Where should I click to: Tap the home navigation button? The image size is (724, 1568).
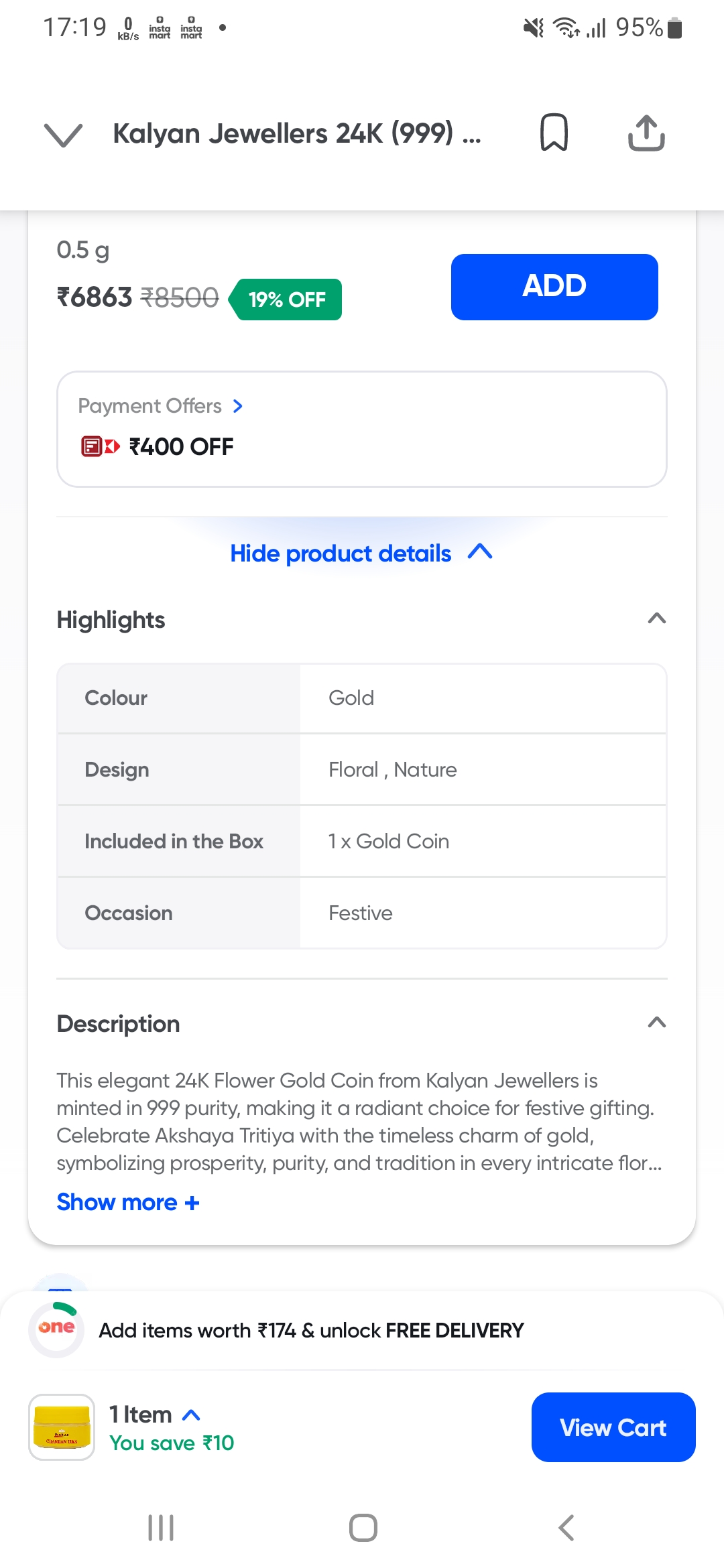pos(362,1528)
